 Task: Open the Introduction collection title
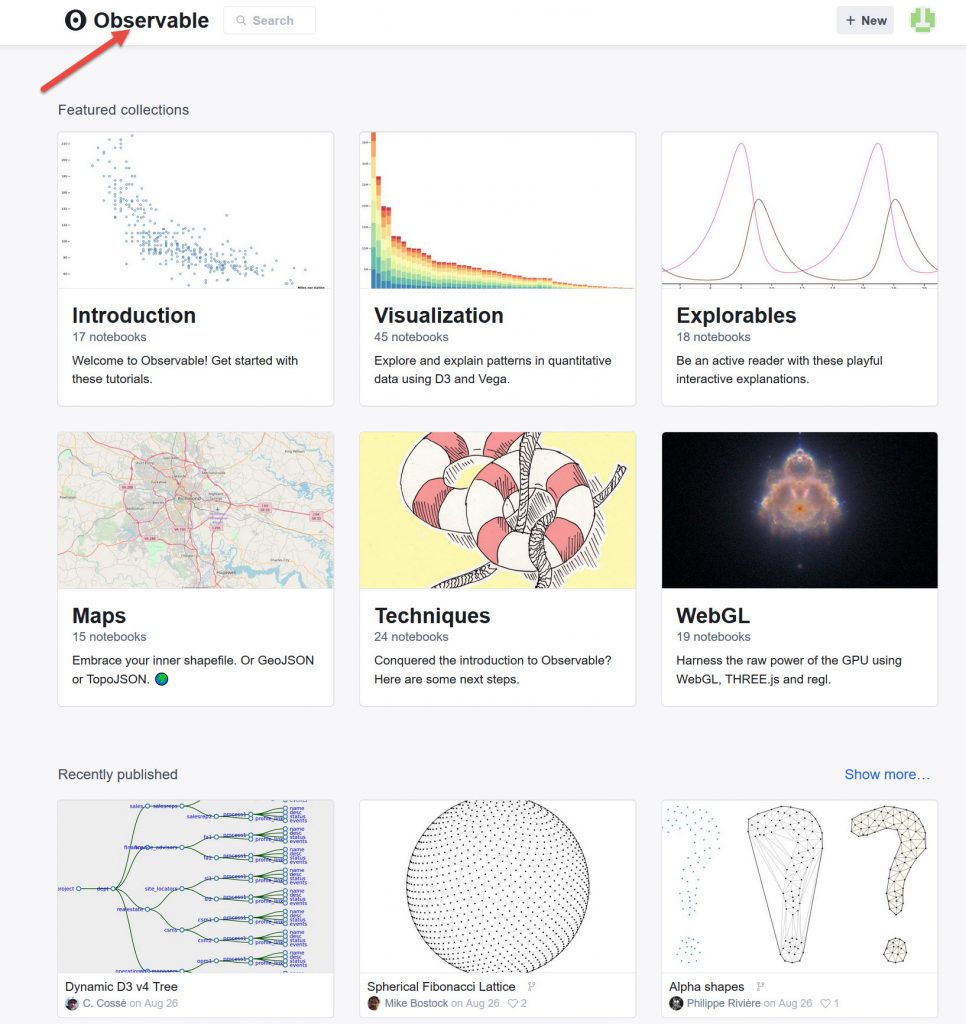pos(134,315)
